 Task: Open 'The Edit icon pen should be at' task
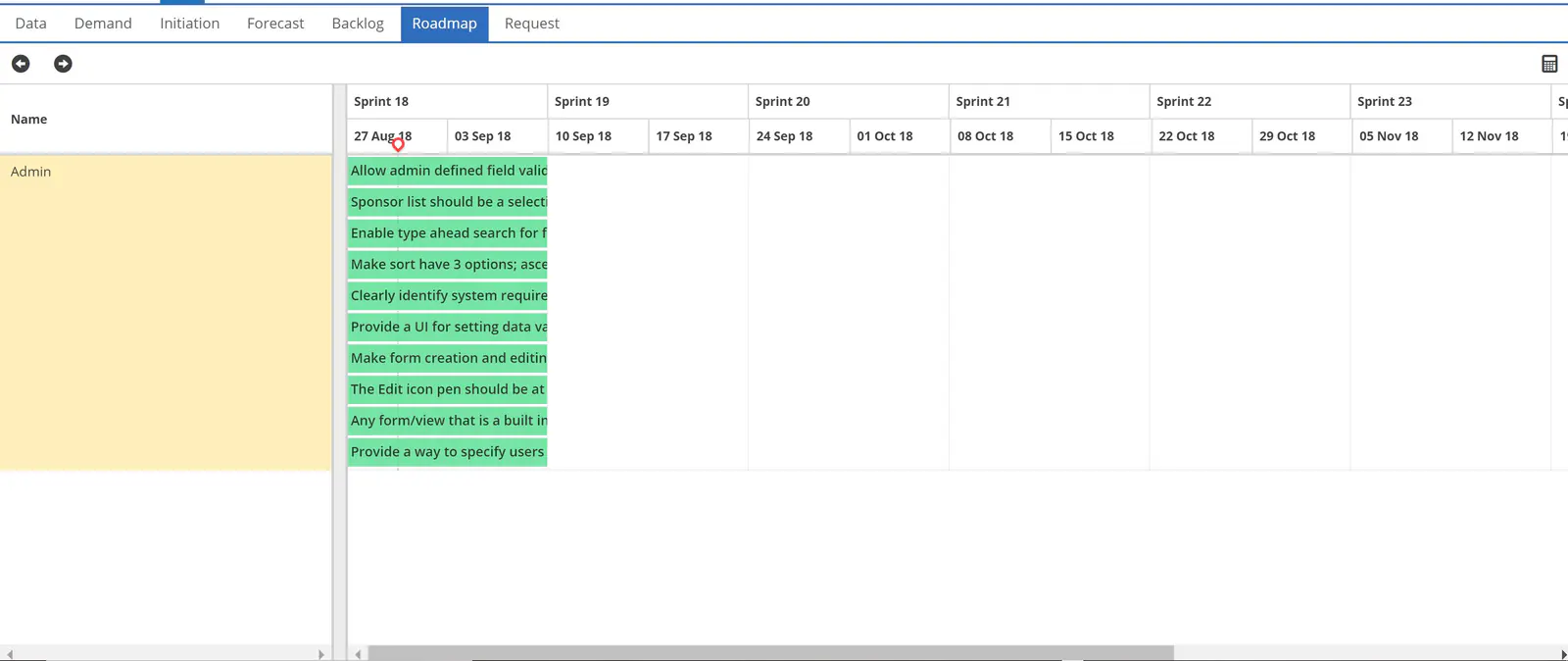click(x=448, y=389)
